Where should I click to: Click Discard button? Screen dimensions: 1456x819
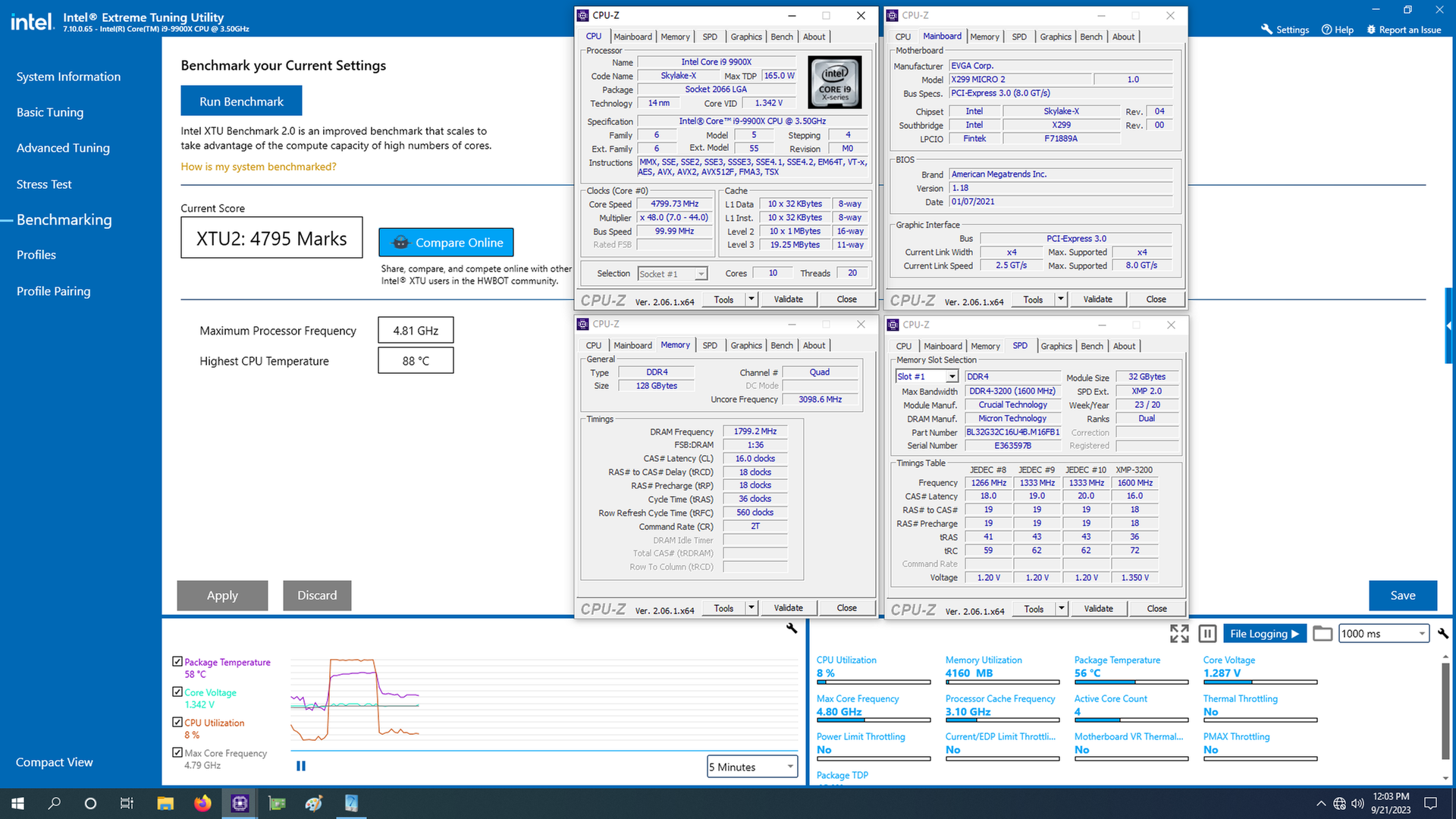pyautogui.click(x=317, y=595)
